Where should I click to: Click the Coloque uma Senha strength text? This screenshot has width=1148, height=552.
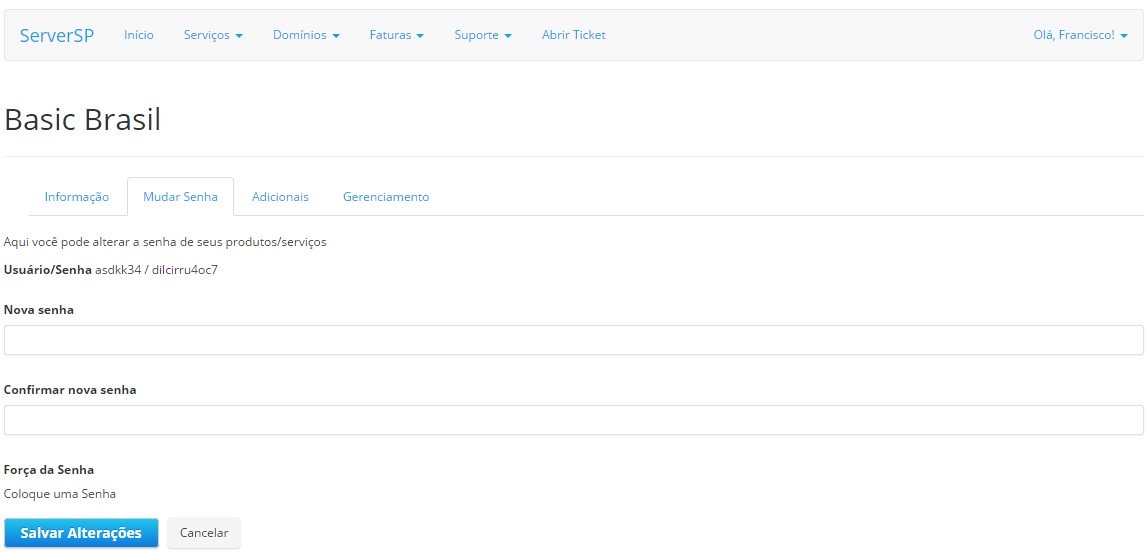[60, 493]
